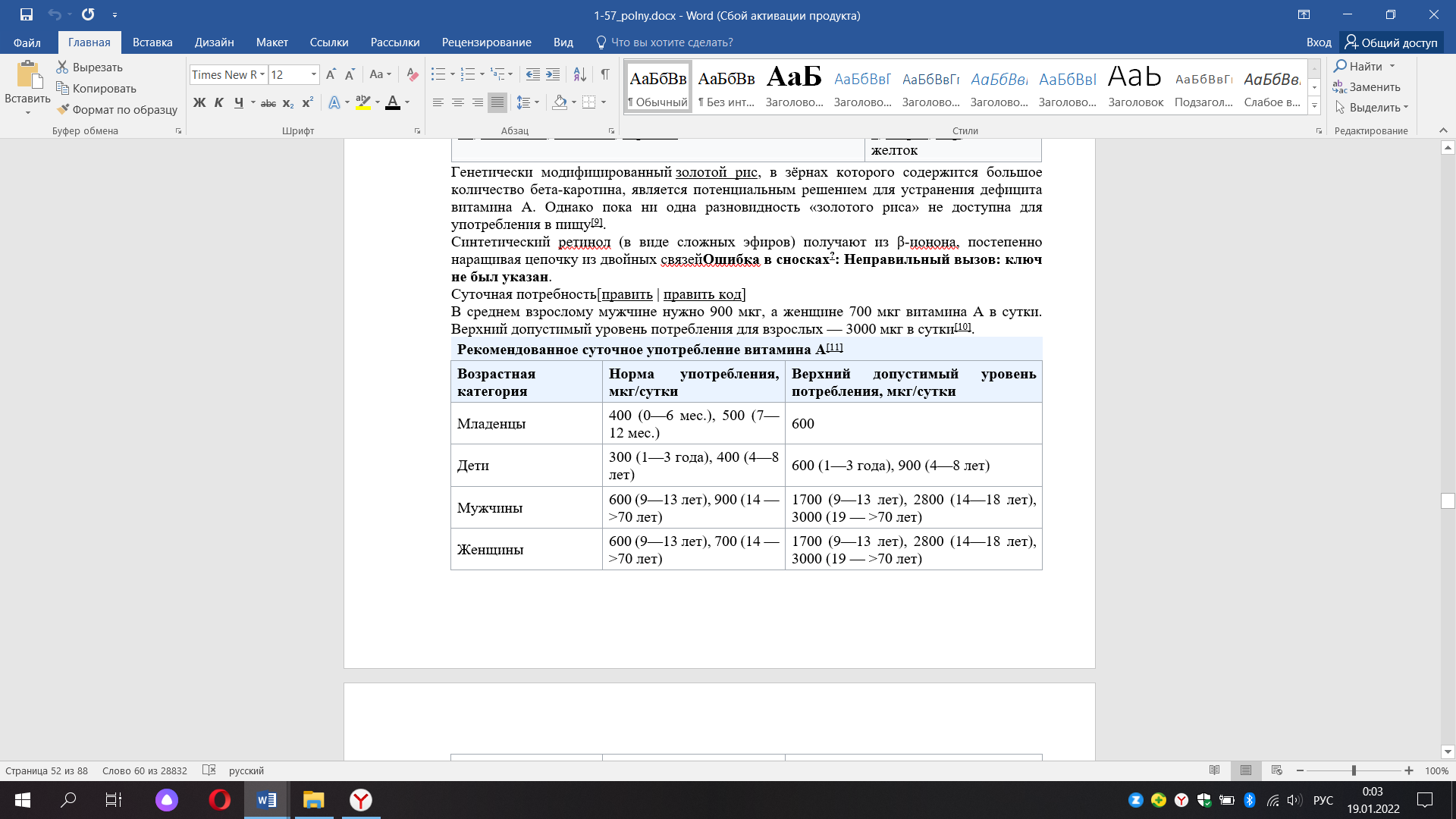Undo the last action
The height and width of the screenshot is (819, 1456).
pos(54,14)
